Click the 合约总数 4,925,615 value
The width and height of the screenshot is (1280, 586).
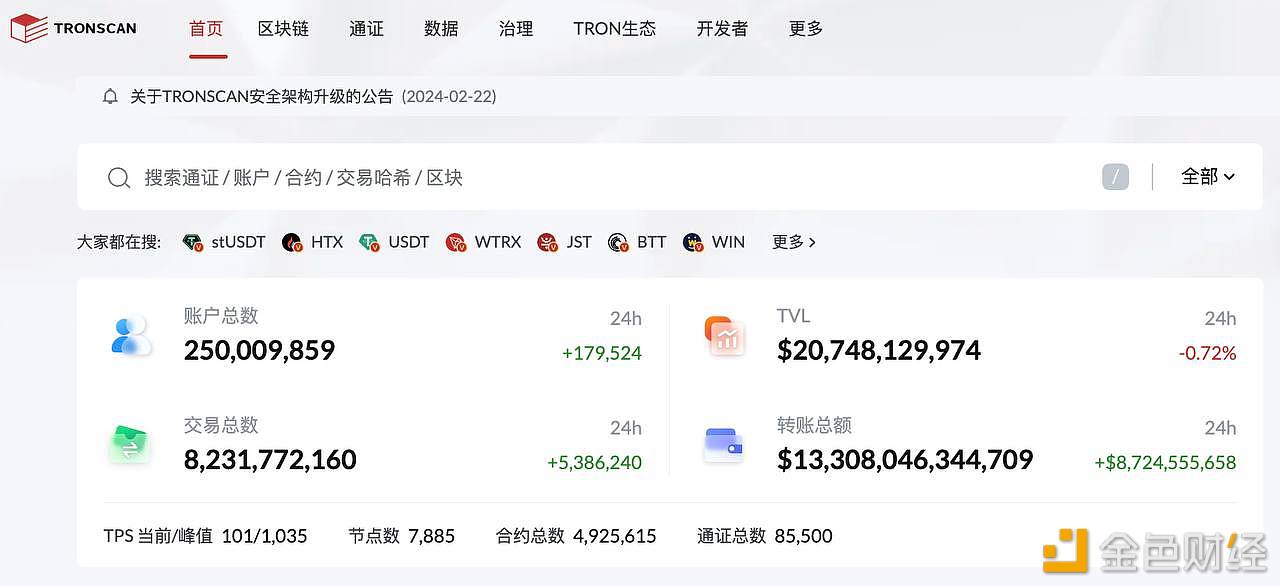tap(615, 536)
